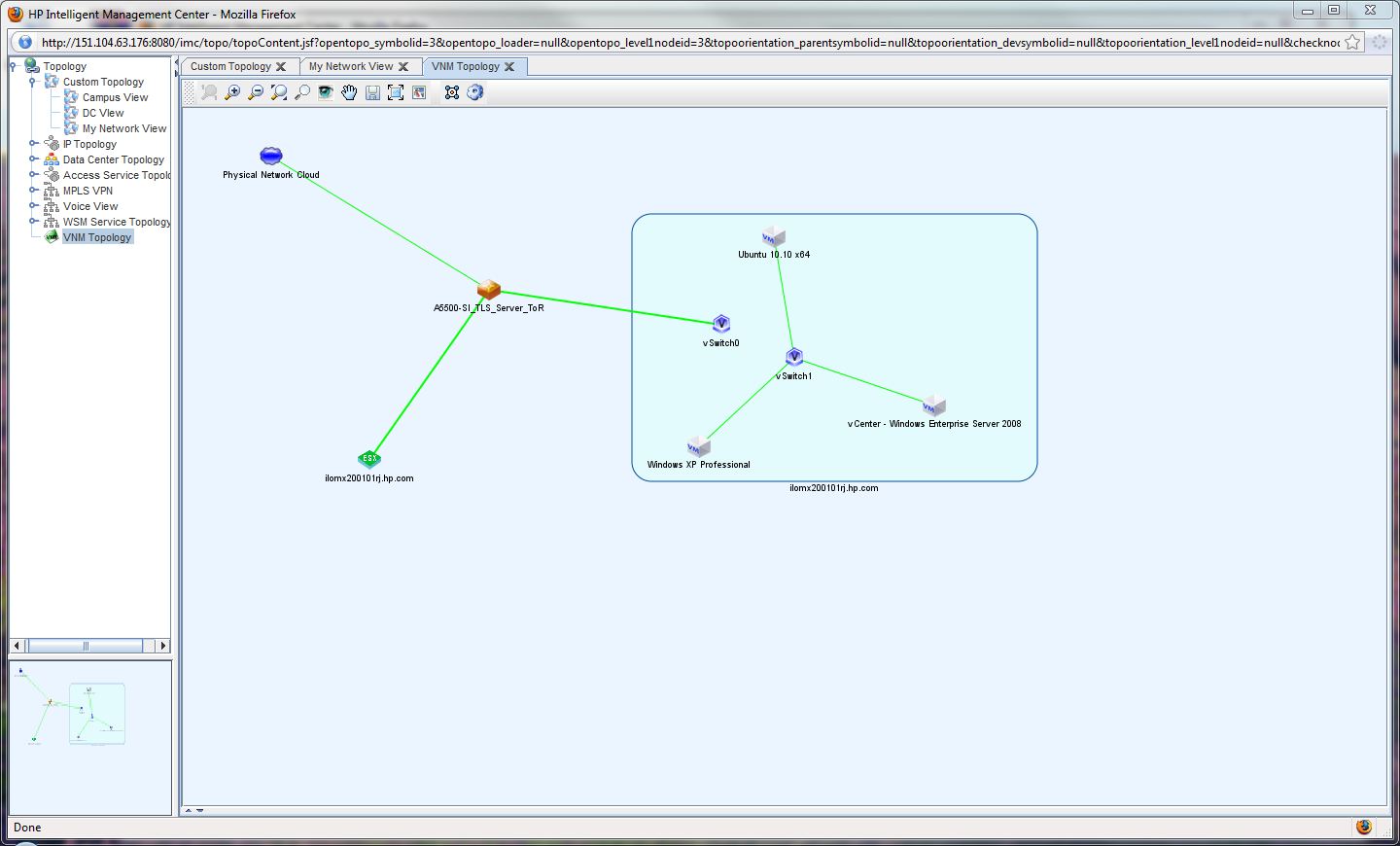The width and height of the screenshot is (1400, 846).
Task: Select the vCenter Windows Enterprise Server VM icon
Action: [934, 405]
